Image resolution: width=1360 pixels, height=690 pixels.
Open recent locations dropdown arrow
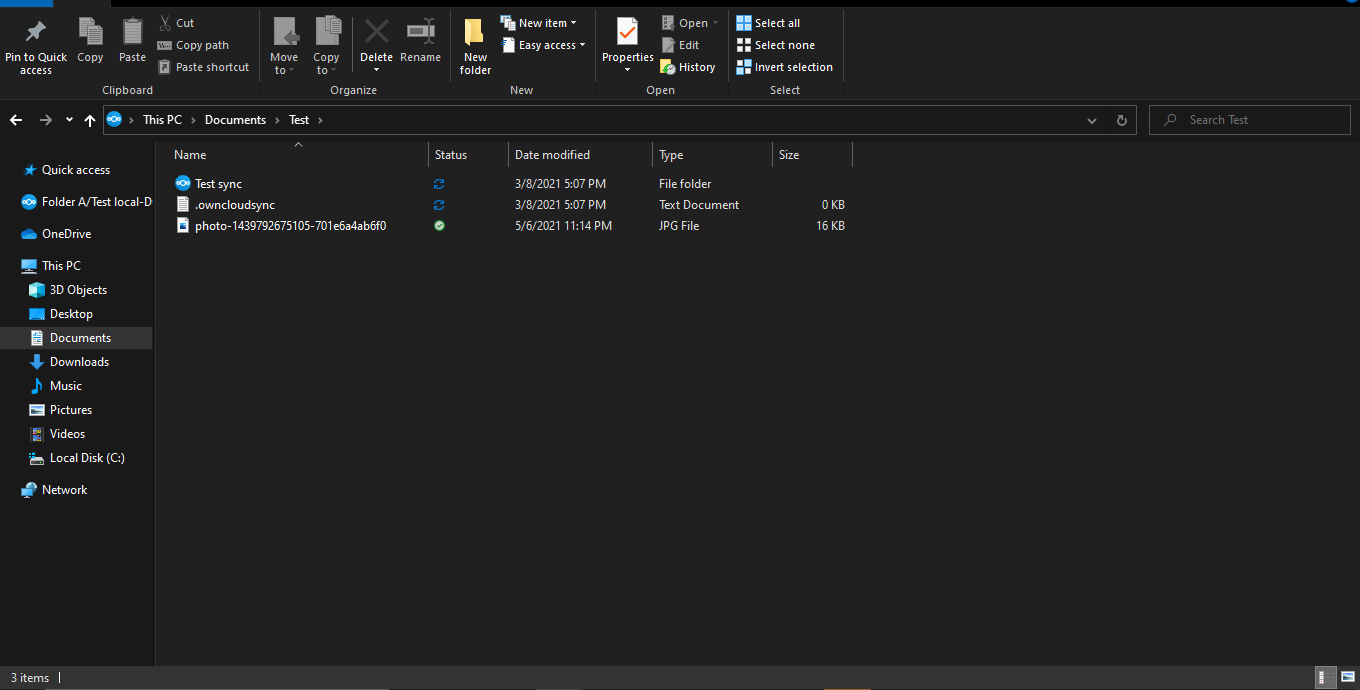coord(69,120)
